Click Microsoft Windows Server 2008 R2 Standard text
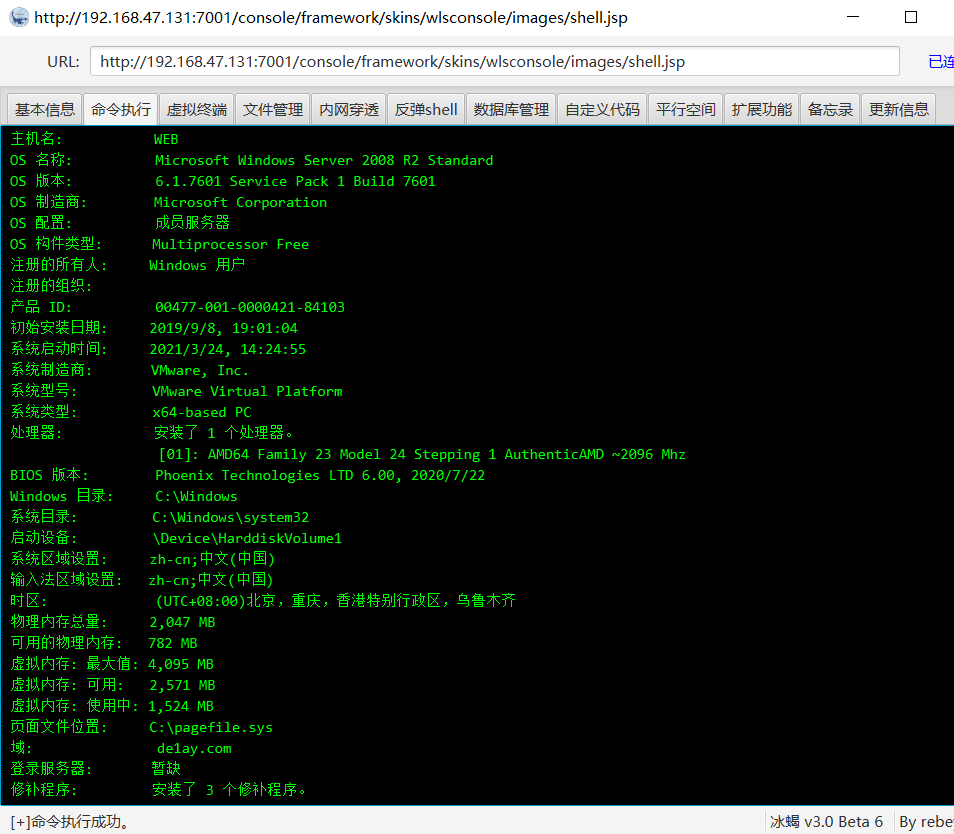Screen dimensions: 954x834 (x=324, y=160)
